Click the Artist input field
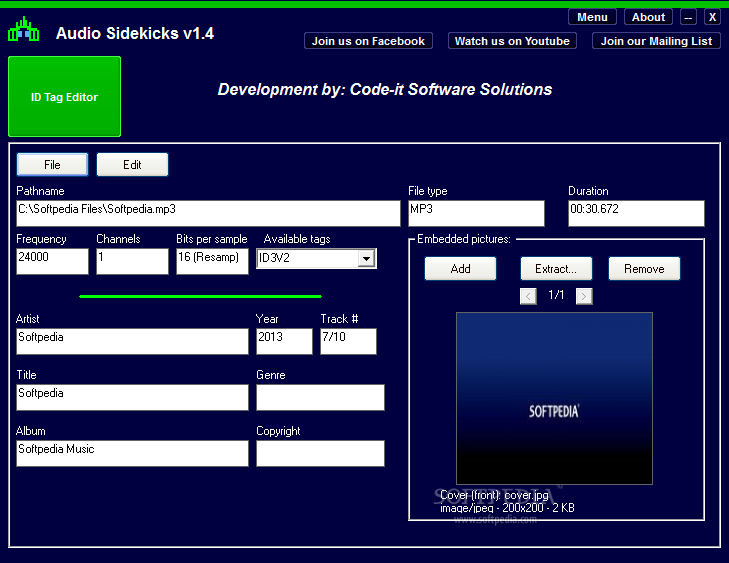The width and height of the screenshot is (729, 563). [x=132, y=341]
